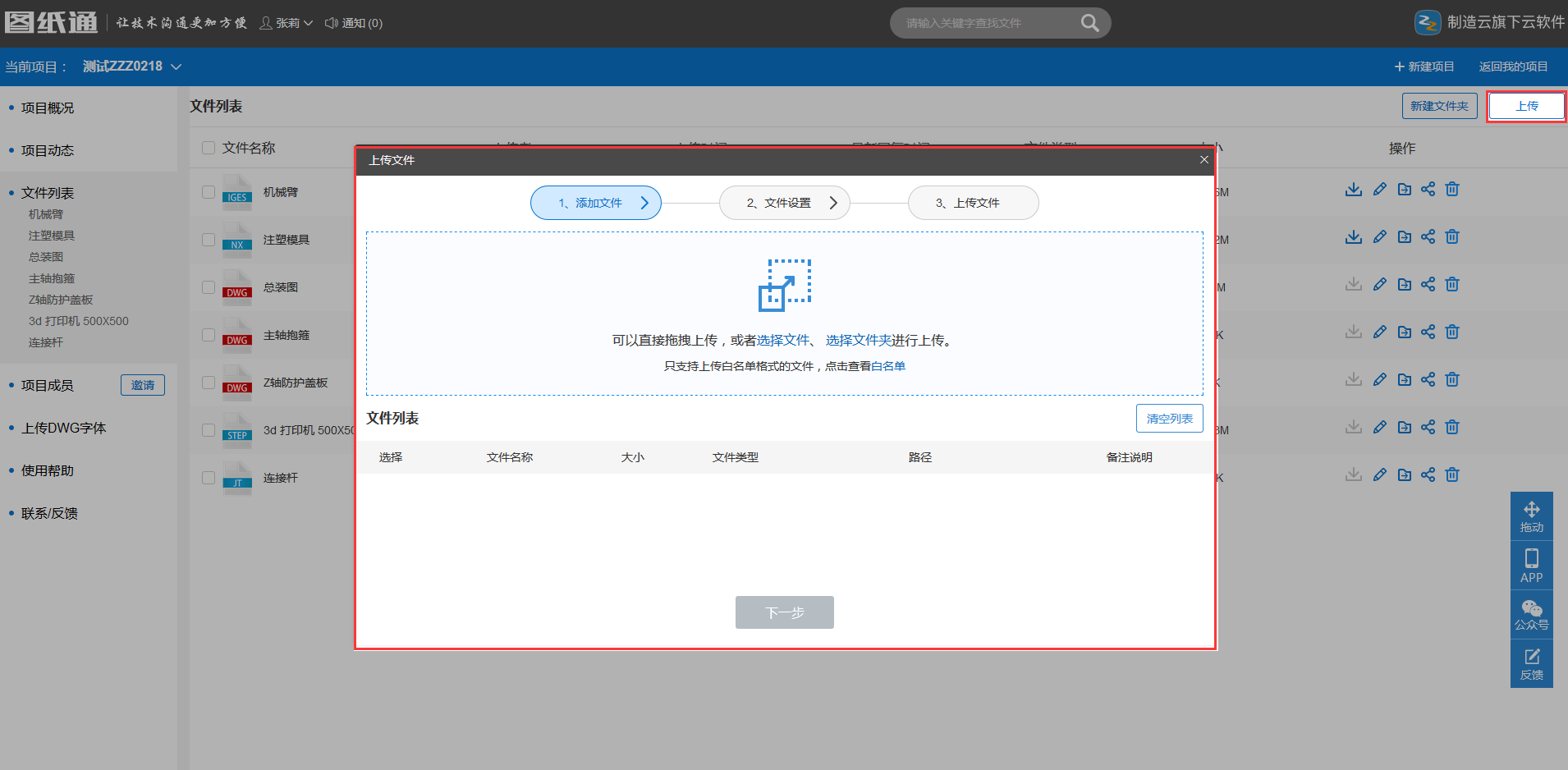
Task: Share the 机械臂 file
Action: pos(1428,190)
